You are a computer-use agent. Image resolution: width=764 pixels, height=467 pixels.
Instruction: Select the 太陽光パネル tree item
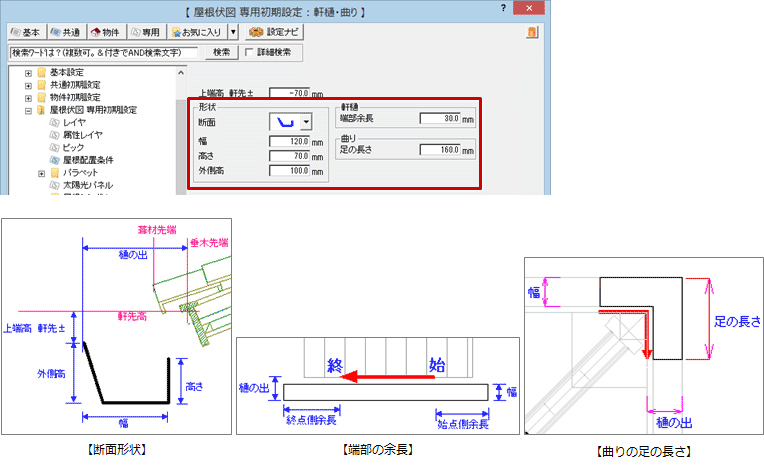(x=88, y=185)
